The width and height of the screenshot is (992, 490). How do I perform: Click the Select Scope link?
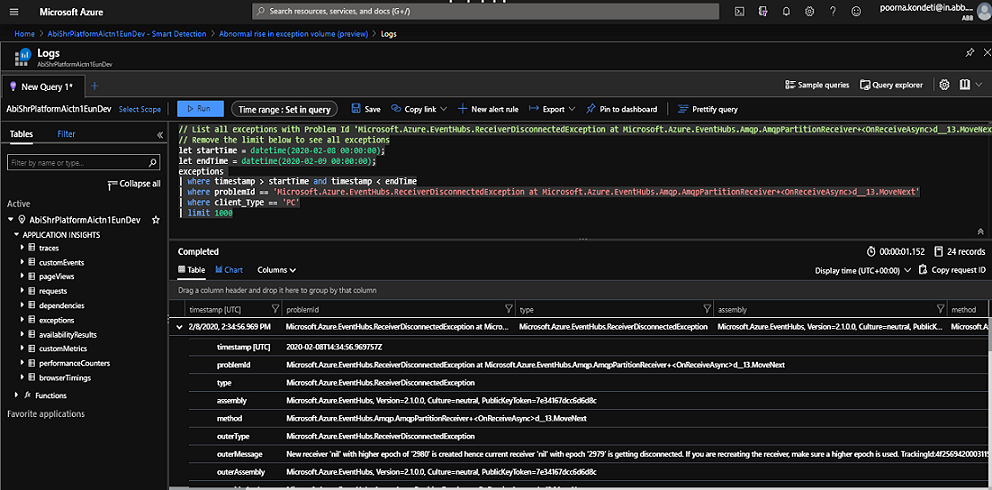click(140, 109)
